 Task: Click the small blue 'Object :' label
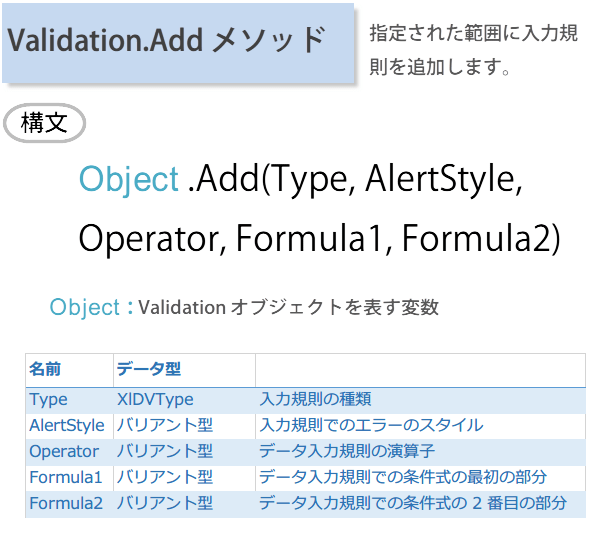[x=91, y=307]
